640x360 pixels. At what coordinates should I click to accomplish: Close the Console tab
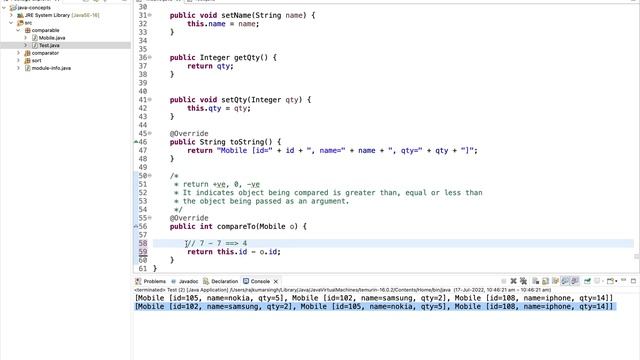tap(276, 281)
